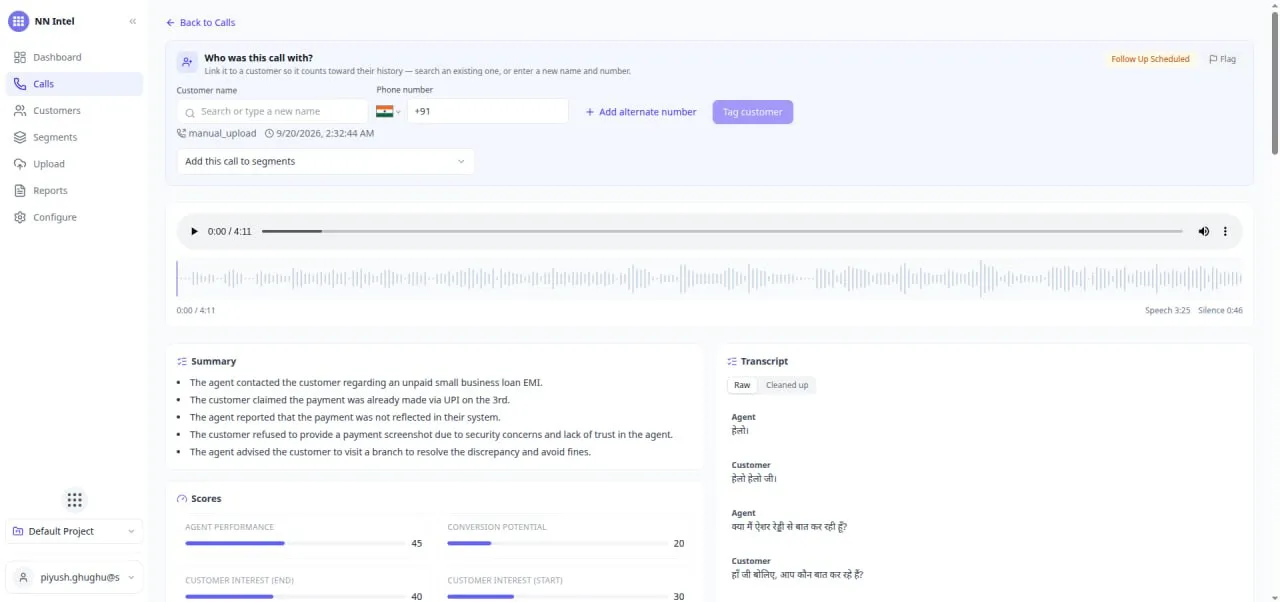Open Dashboard in the sidebar
This screenshot has width=1280, height=602.
(x=74, y=57)
